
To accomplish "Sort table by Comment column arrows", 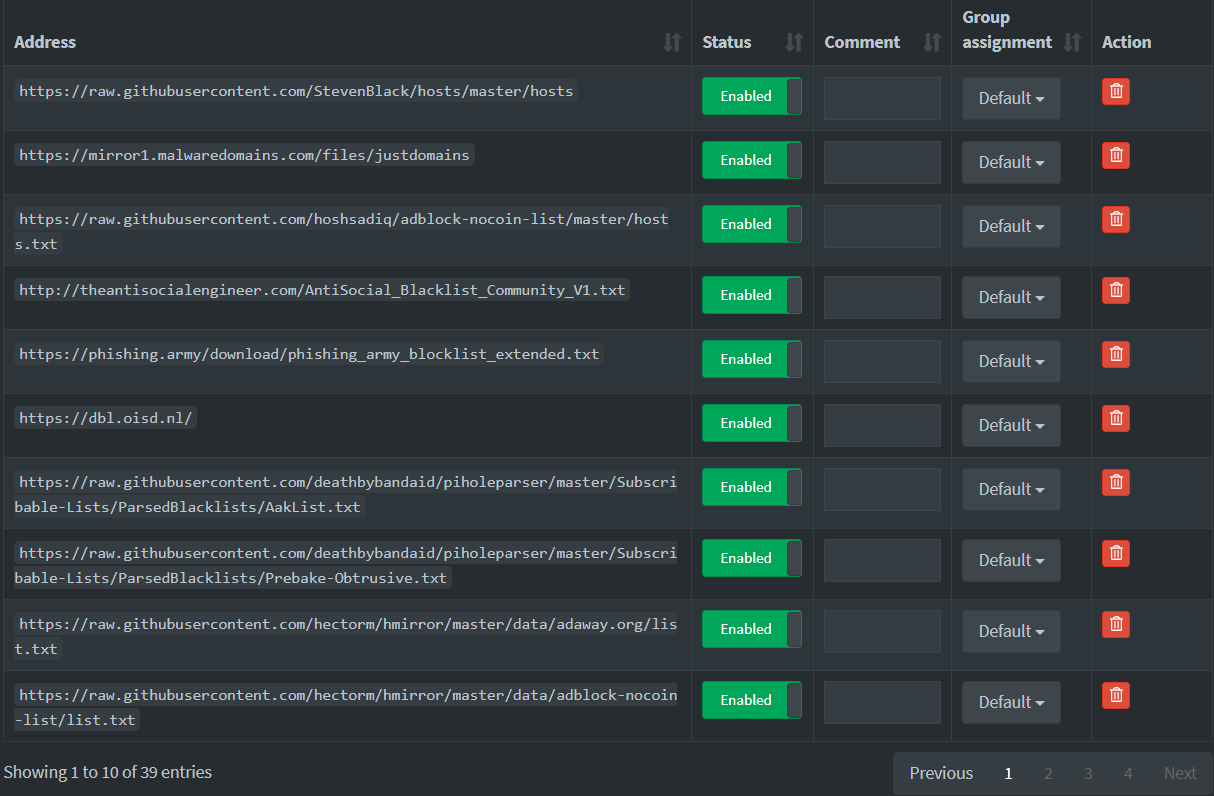I will (932, 42).
